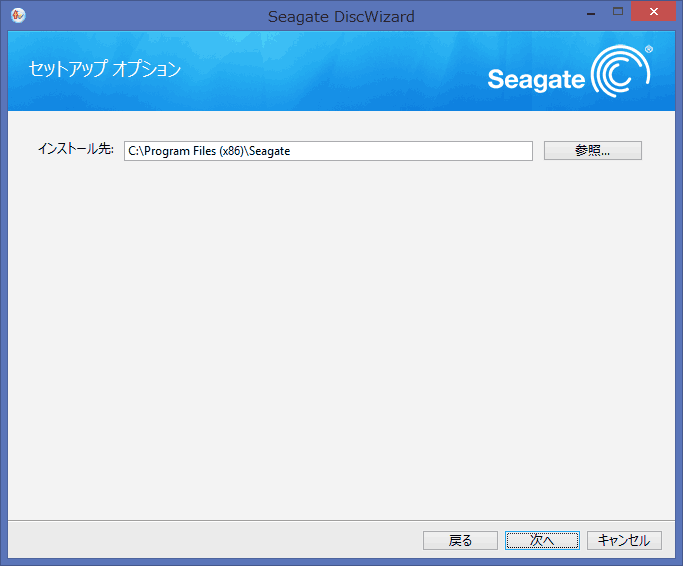Minimize the Seagate DiscWizard window
Screen dimensions: 683x566
coord(591,12)
